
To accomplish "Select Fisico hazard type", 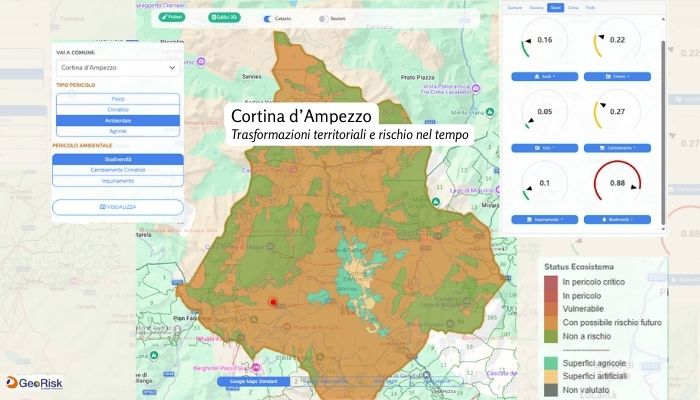I will (x=118, y=99).
